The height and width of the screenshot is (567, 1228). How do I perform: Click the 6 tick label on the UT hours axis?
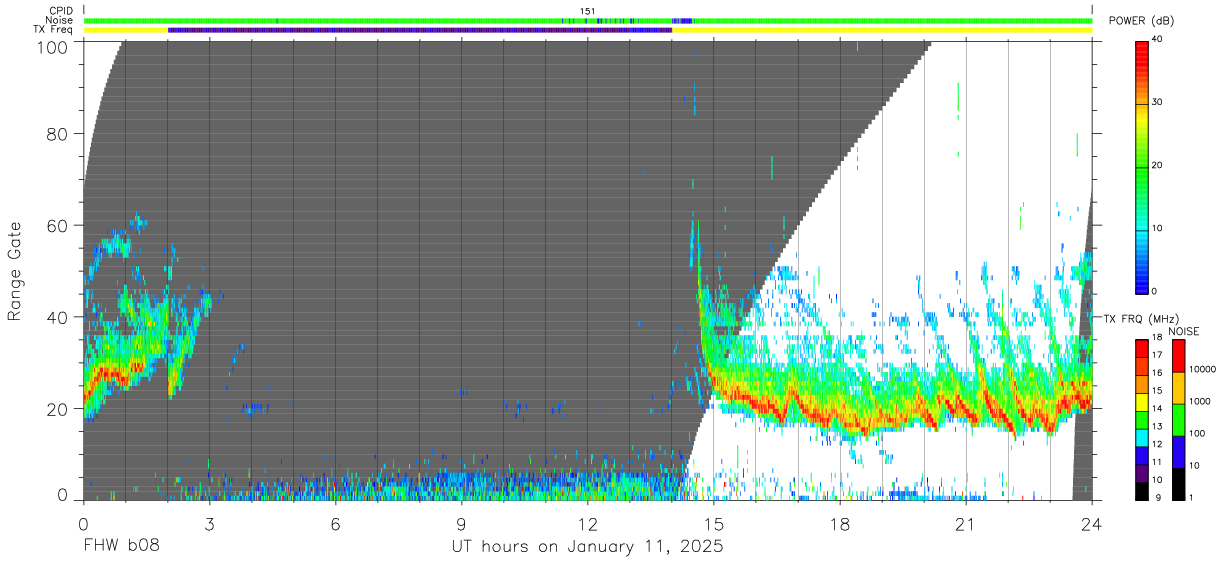[335, 524]
